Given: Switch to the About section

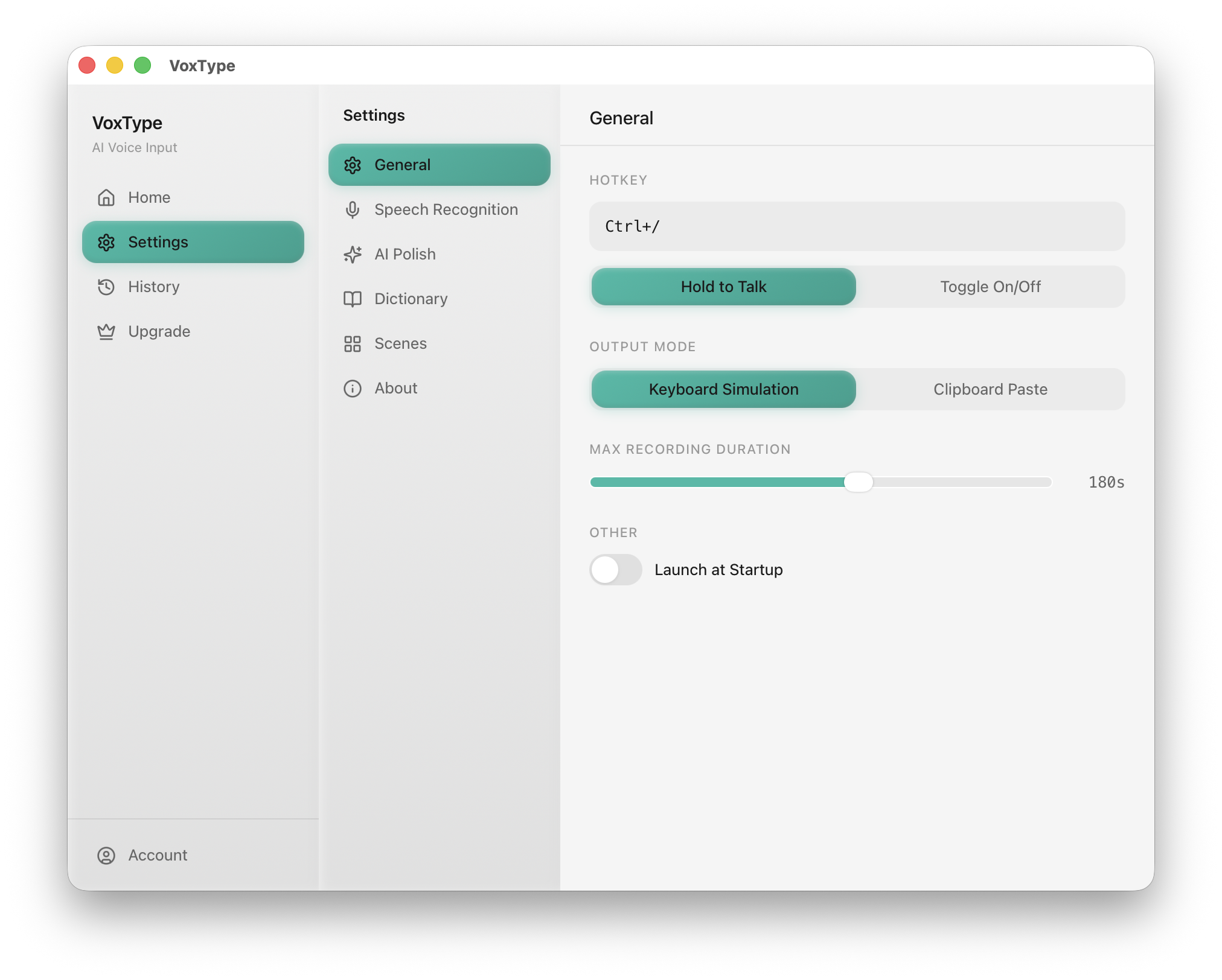Looking at the screenshot, I should click(395, 388).
